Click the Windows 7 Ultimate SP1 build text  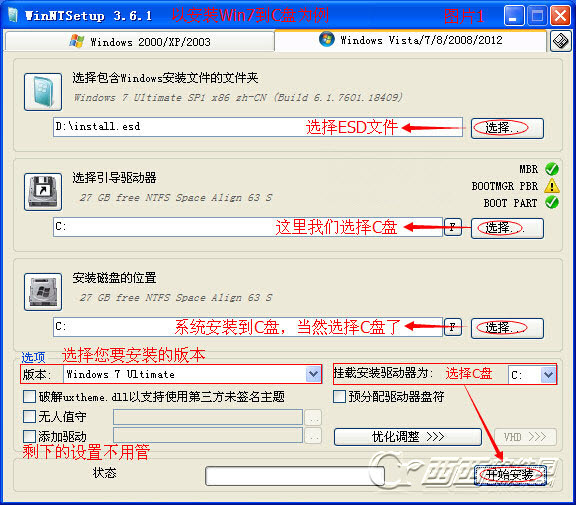pyautogui.click(x=238, y=97)
